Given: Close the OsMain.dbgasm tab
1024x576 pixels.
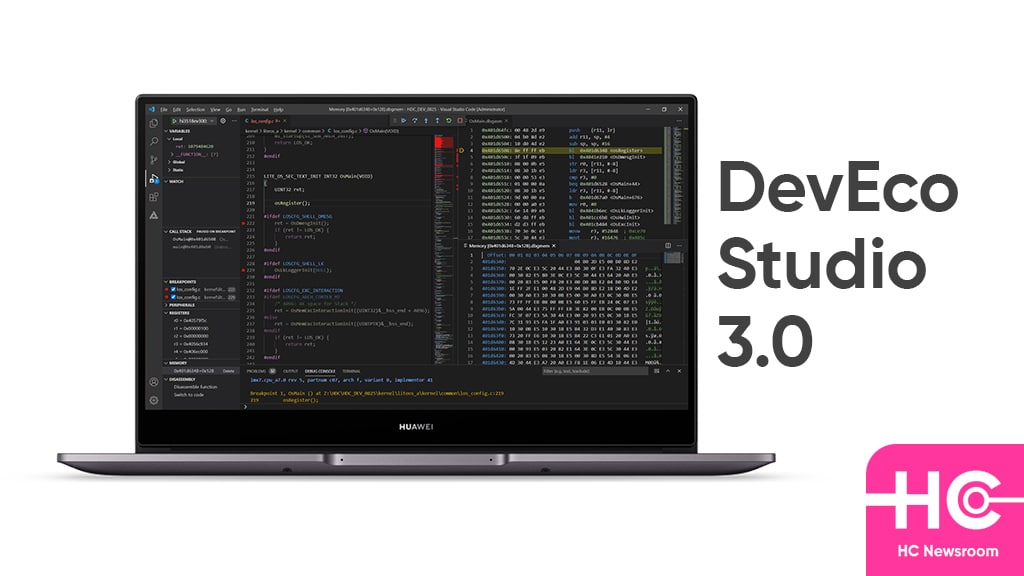Looking at the screenshot, I should click(507, 121).
